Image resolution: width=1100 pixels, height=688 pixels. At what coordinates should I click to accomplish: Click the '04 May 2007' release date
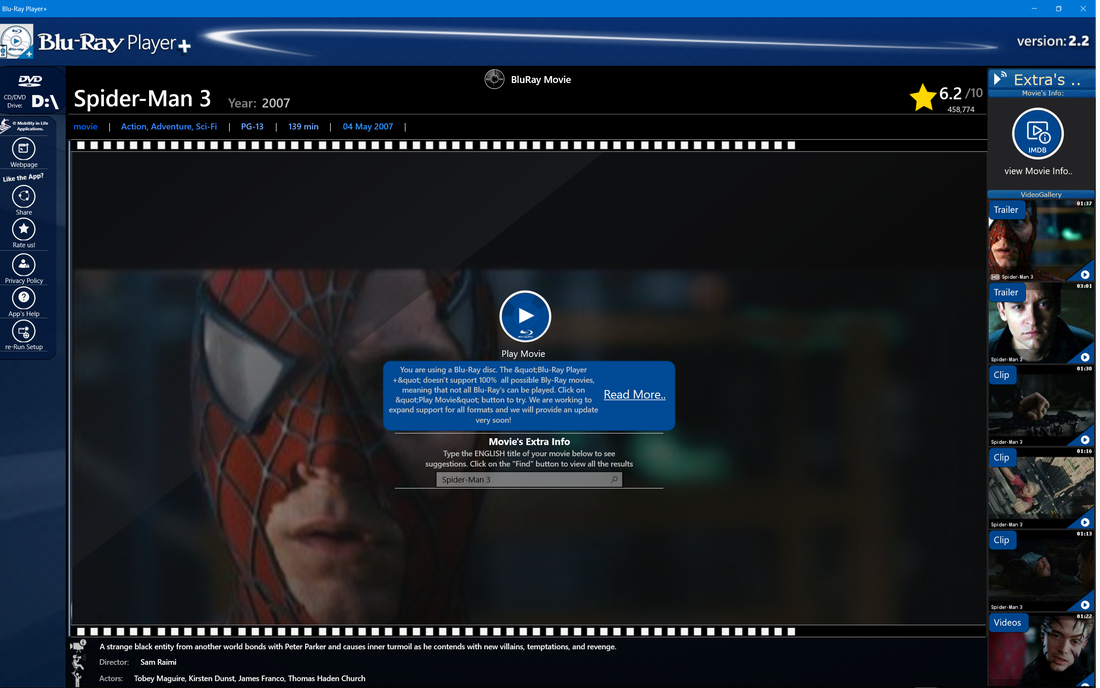click(368, 127)
